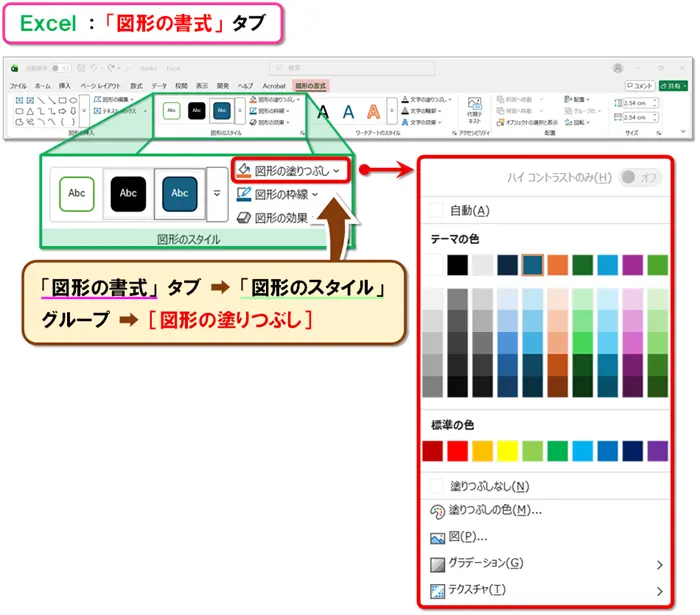Select orange theme color swatch
The image size is (700, 615).
(558, 265)
